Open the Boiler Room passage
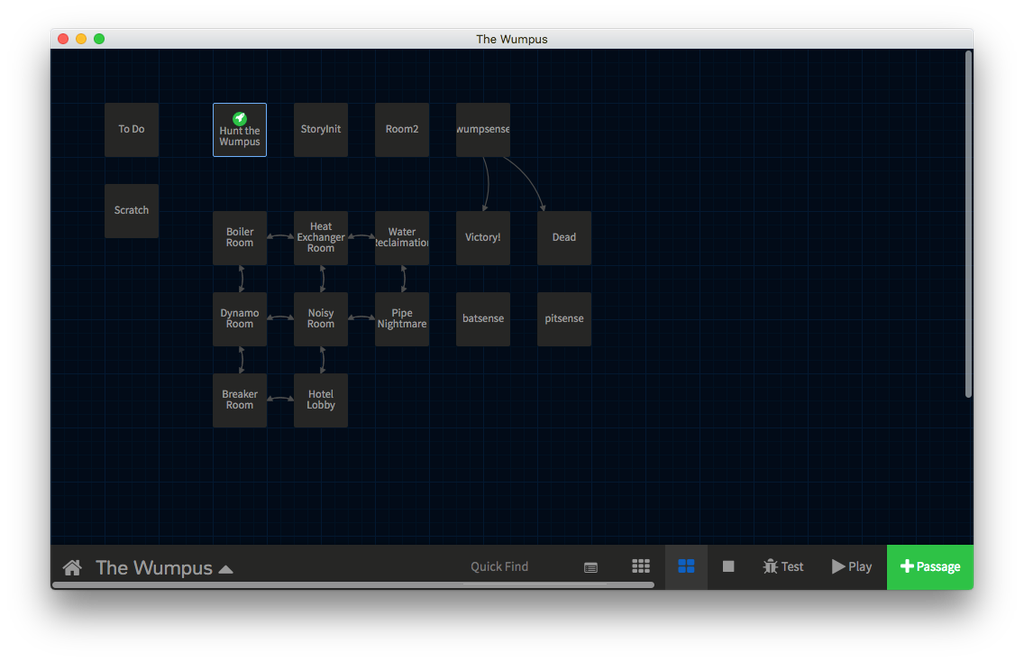The height and width of the screenshot is (662, 1024). coord(240,238)
